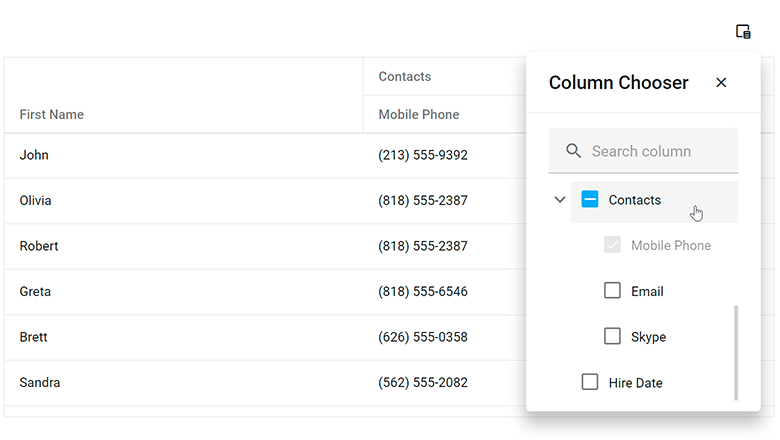
Task: Click the Hire Date label
Action: [635, 383]
